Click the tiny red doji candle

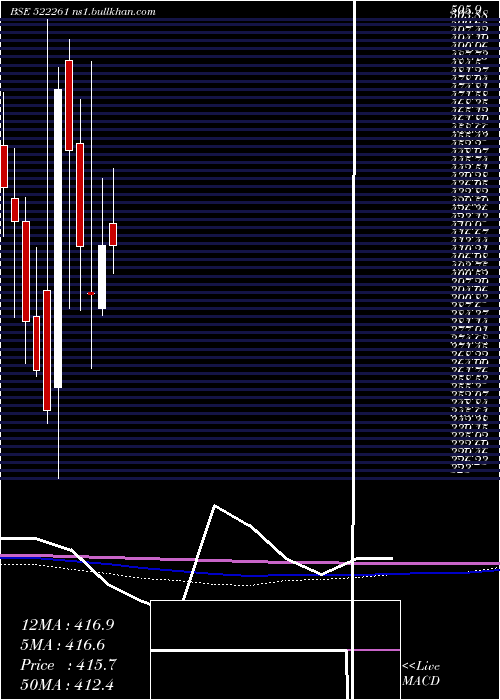[91, 293]
